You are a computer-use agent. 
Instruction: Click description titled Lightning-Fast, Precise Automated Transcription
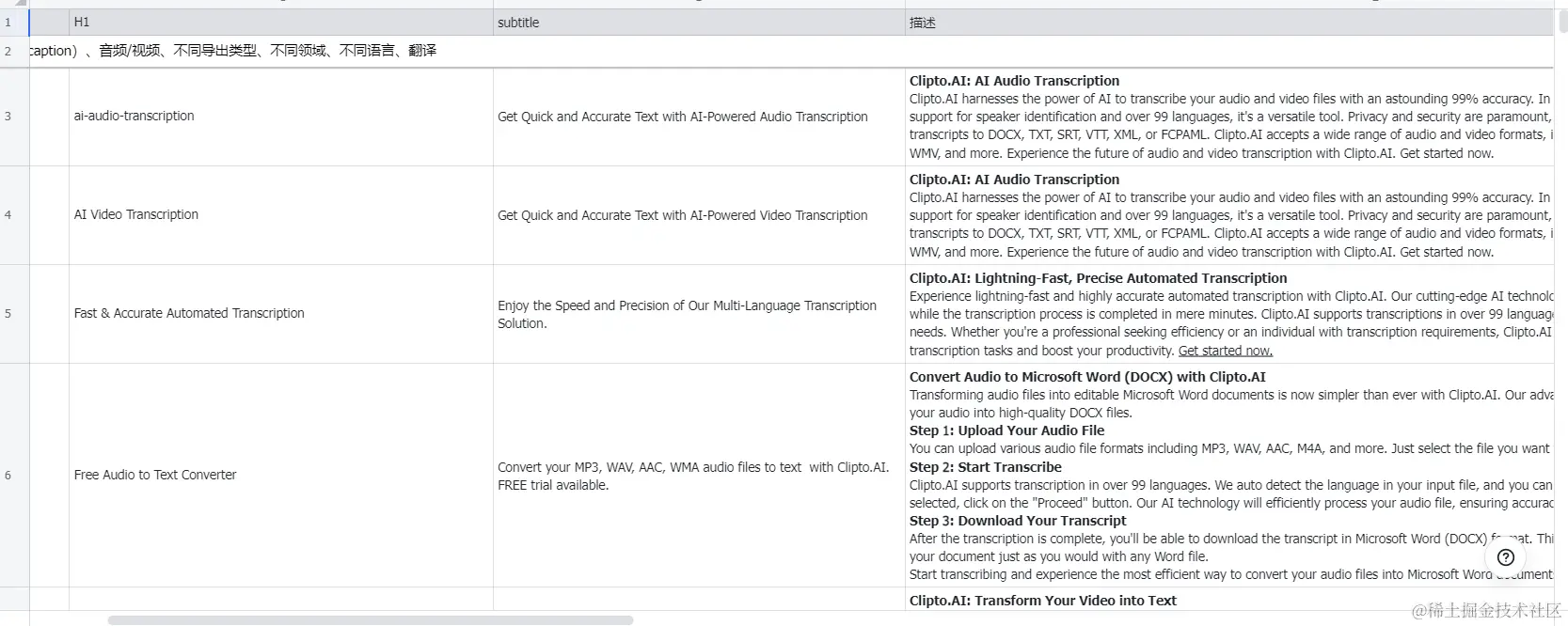1229,314
